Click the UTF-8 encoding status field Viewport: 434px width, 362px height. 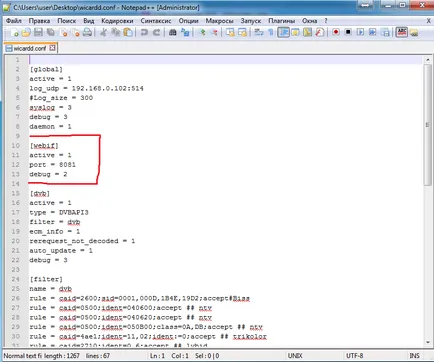click(x=355, y=356)
